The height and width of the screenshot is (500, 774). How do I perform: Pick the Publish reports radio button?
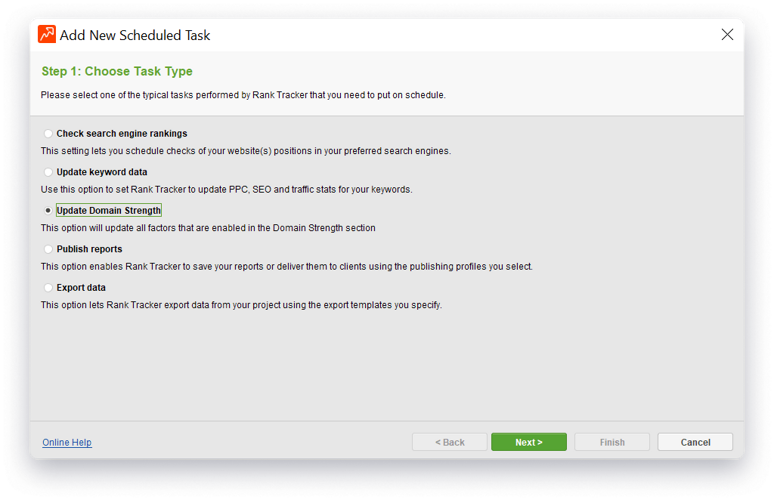48,249
